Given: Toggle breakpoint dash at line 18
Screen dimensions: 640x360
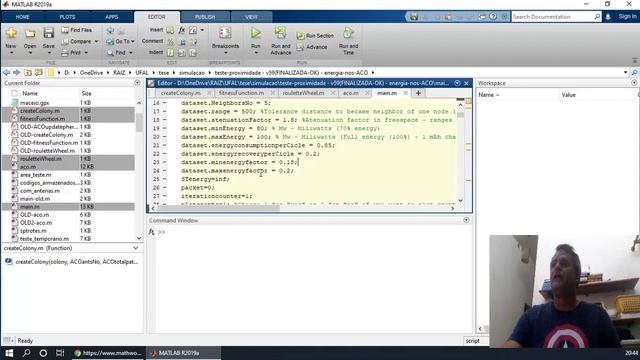Looking at the screenshot, I should coord(165,120).
